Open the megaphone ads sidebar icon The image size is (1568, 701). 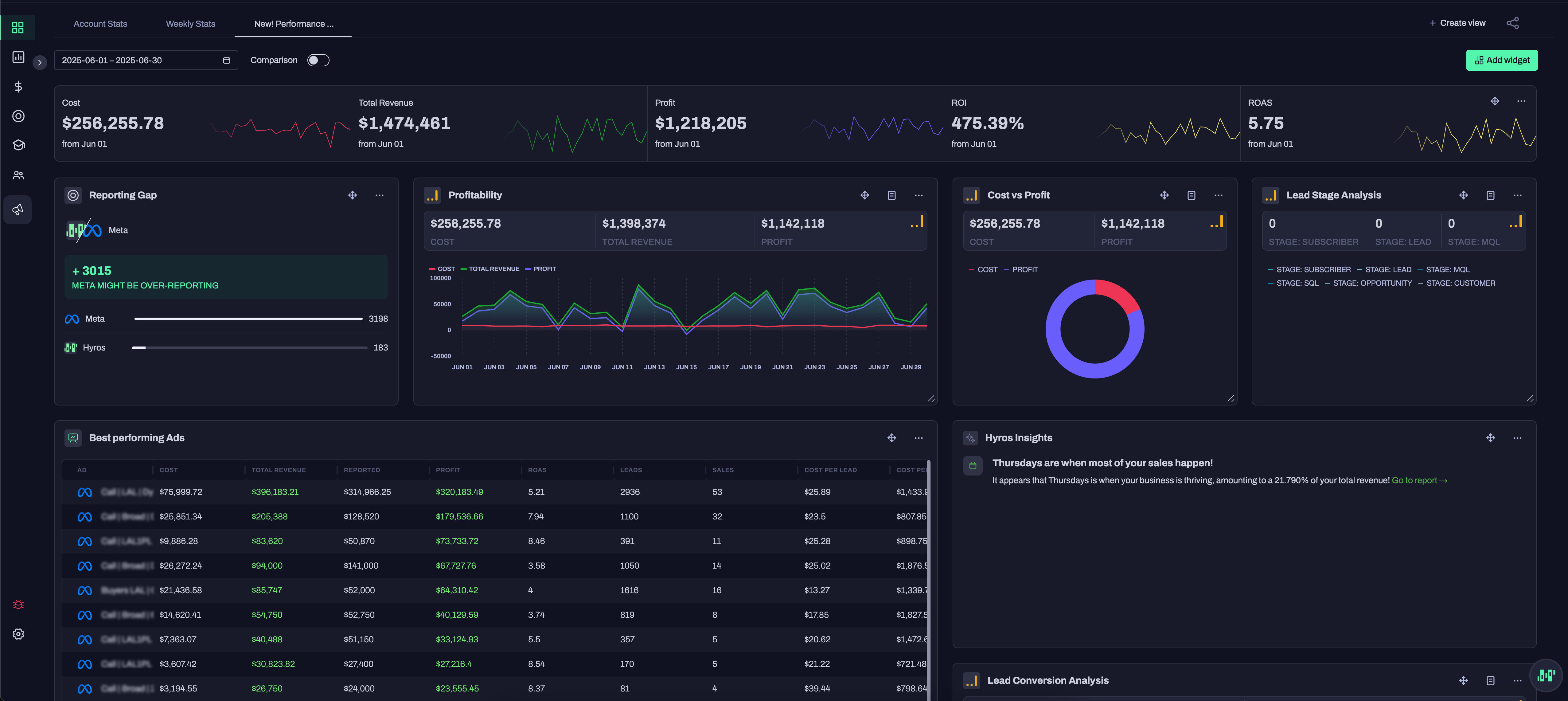click(x=18, y=210)
